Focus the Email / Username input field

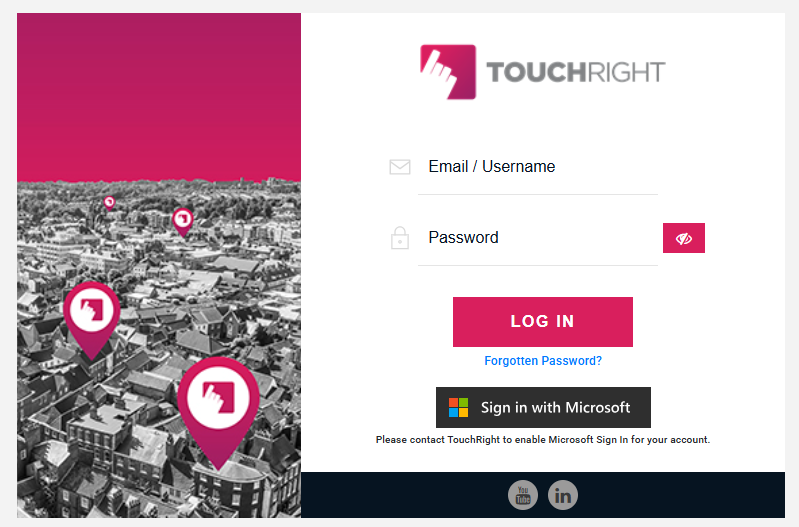pos(538,167)
